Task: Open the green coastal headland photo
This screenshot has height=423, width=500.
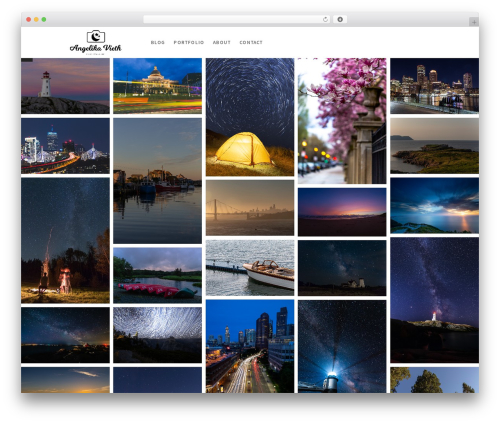Action: (435, 146)
